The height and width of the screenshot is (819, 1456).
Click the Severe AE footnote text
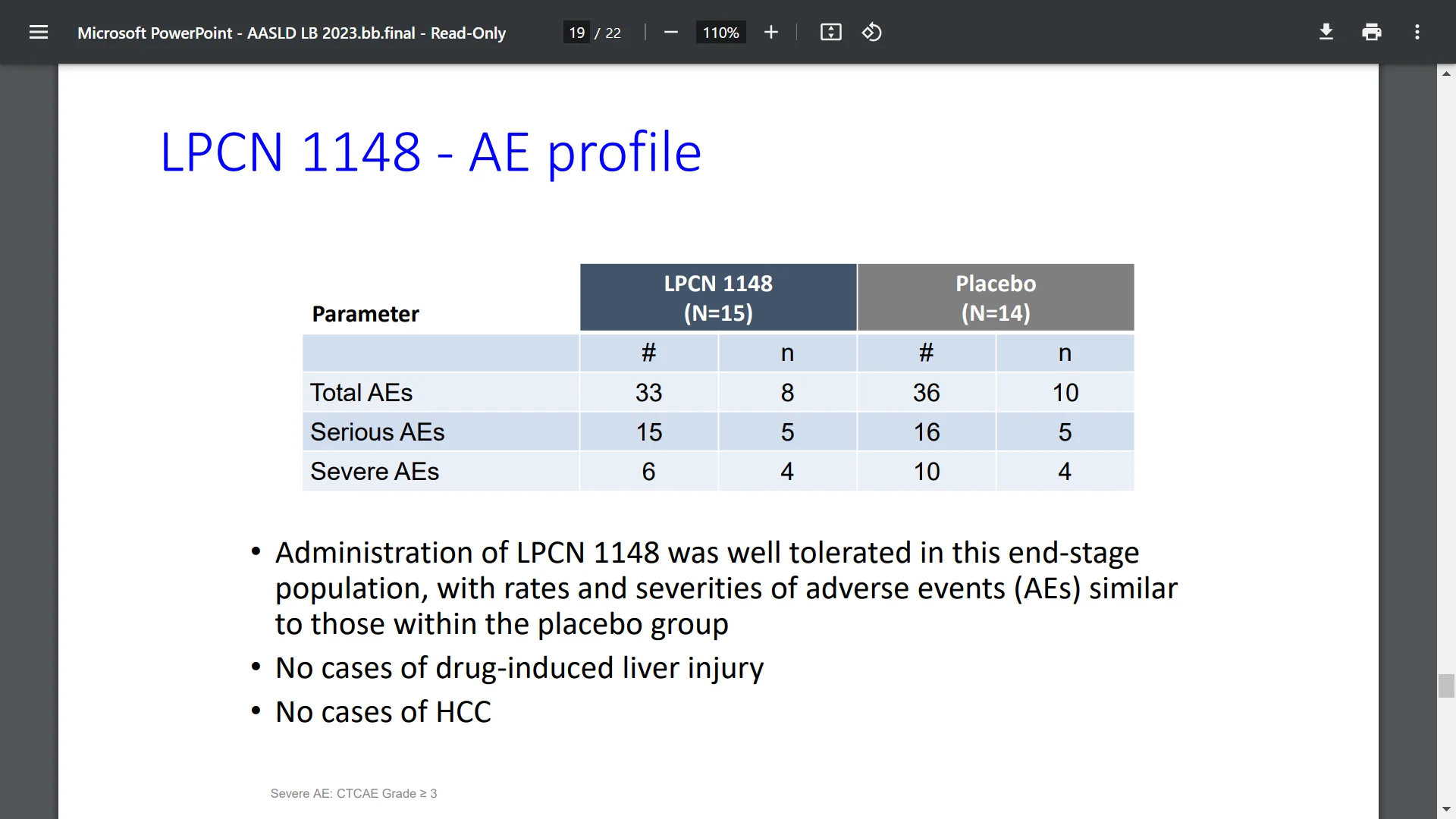tap(353, 793)
